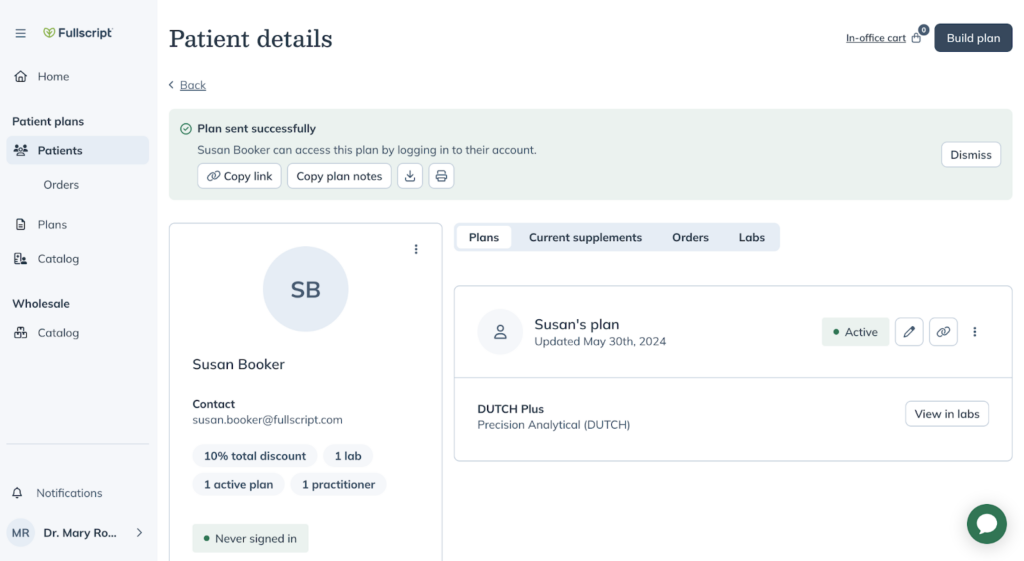Go Back via the Back link
The image size is (1024, 561).
(x=193, y=85)
